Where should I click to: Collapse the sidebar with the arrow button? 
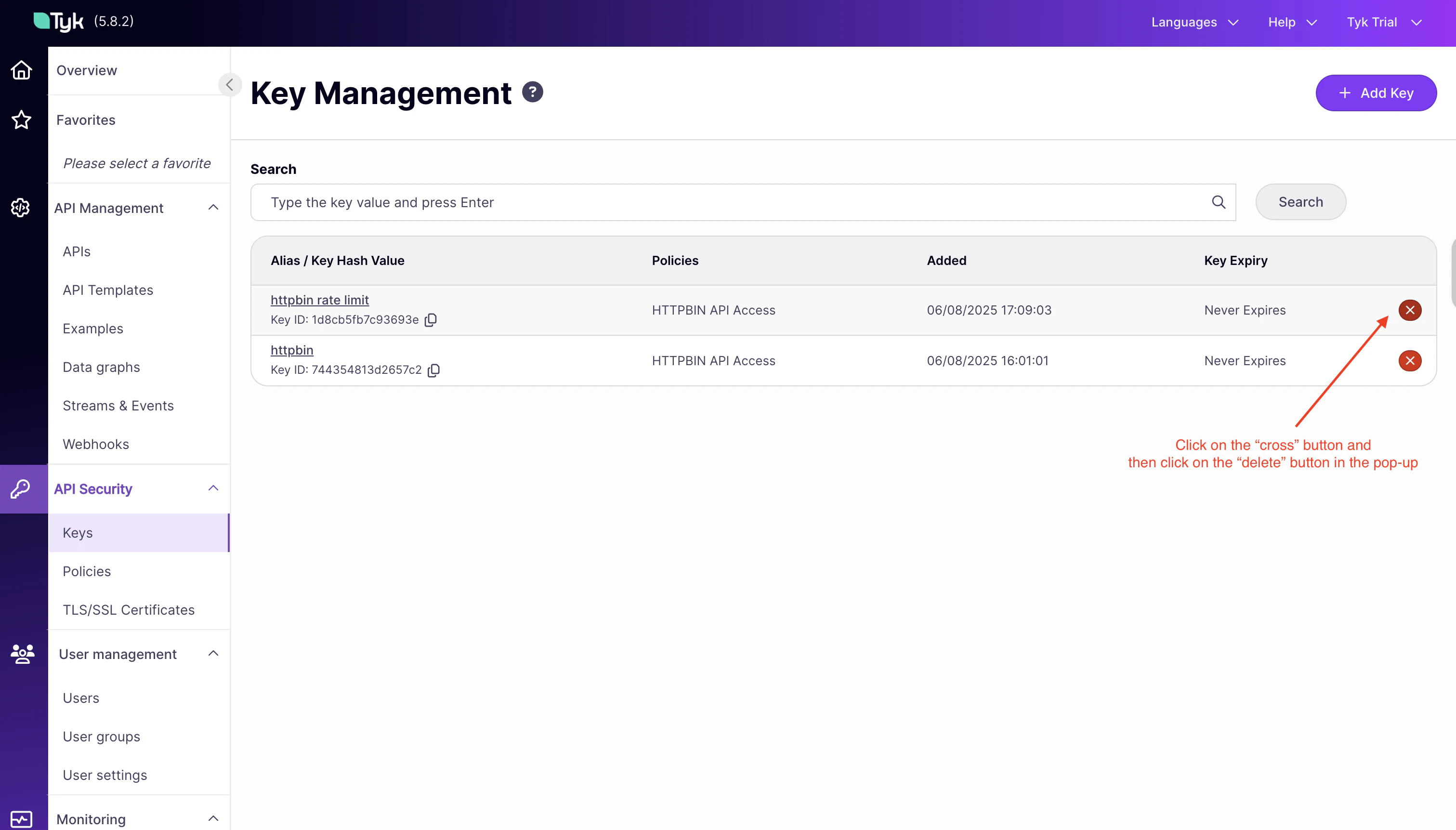pyautogui.click(x=230, y=85)
